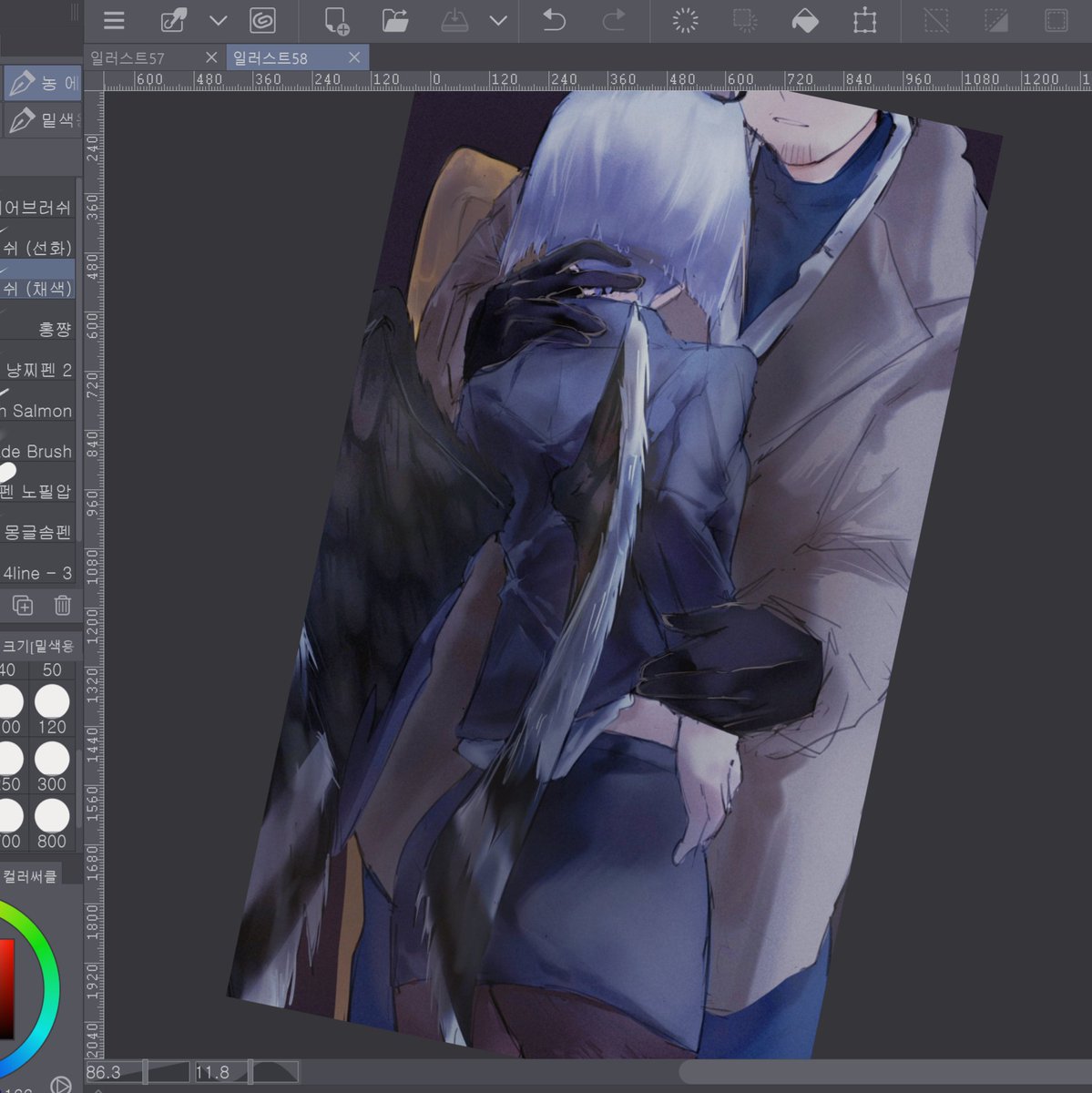Click the Clip Studio spiral icon

262,20
